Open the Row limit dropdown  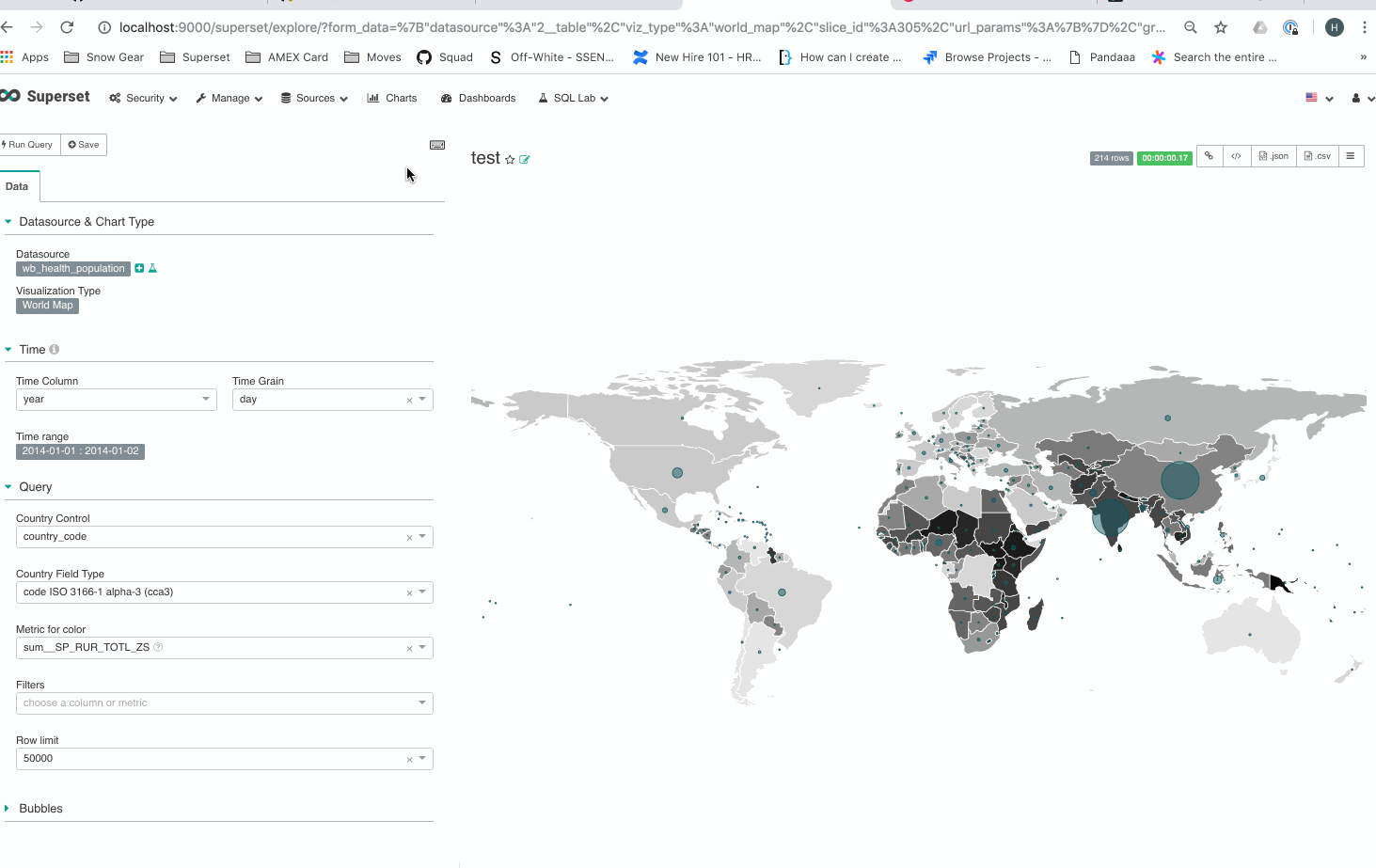[225, 759]
